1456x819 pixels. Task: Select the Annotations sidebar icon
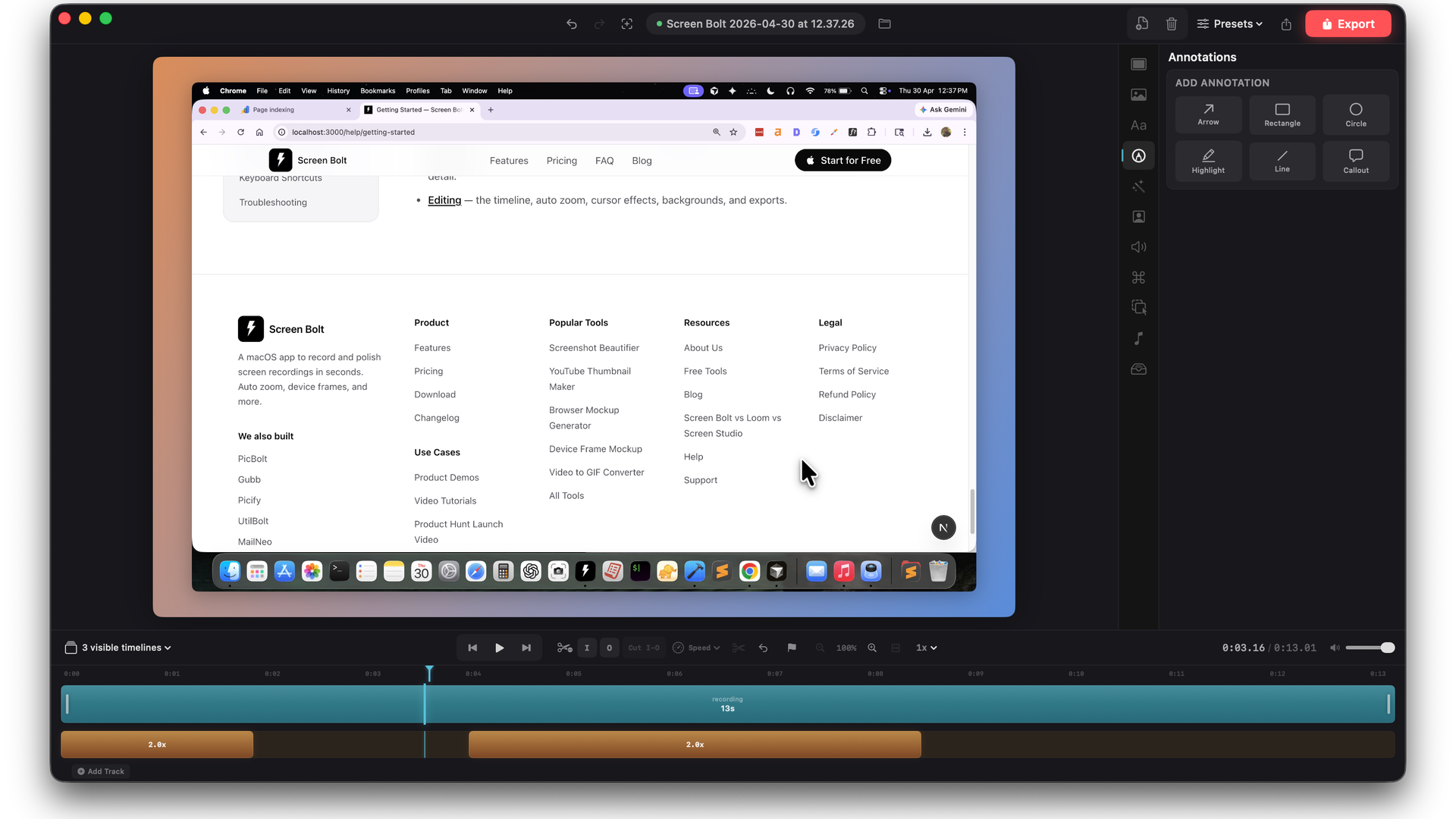coord(1138,155)
